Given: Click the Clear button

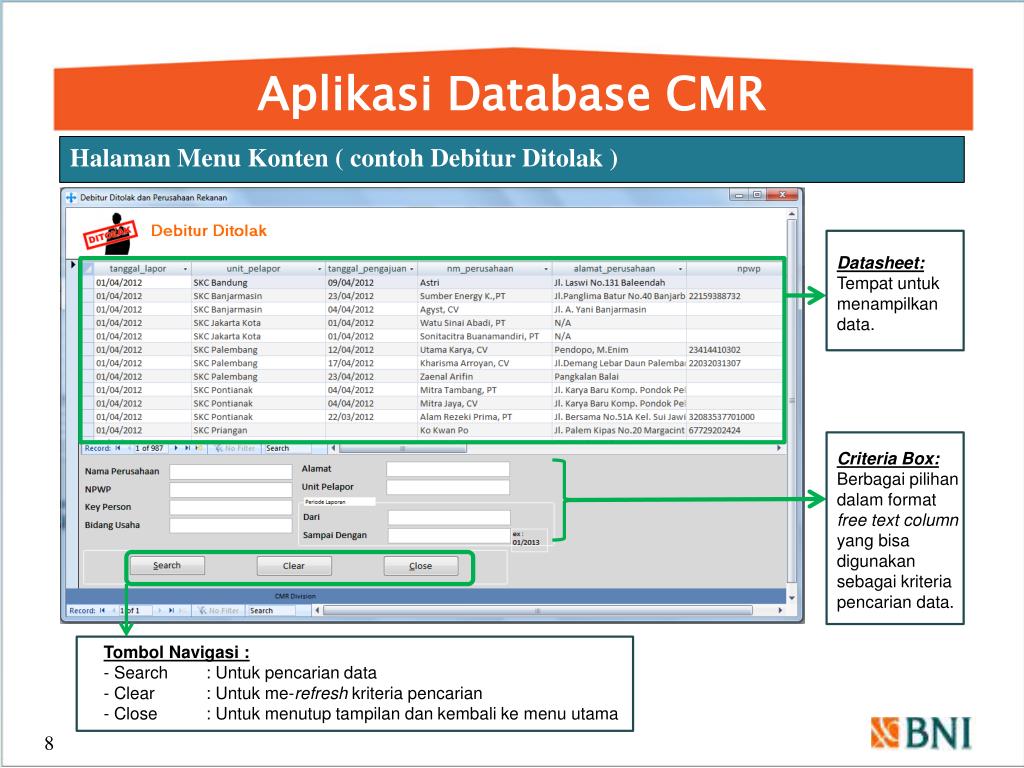Looking at the screenshot, I should pos(294,566).
